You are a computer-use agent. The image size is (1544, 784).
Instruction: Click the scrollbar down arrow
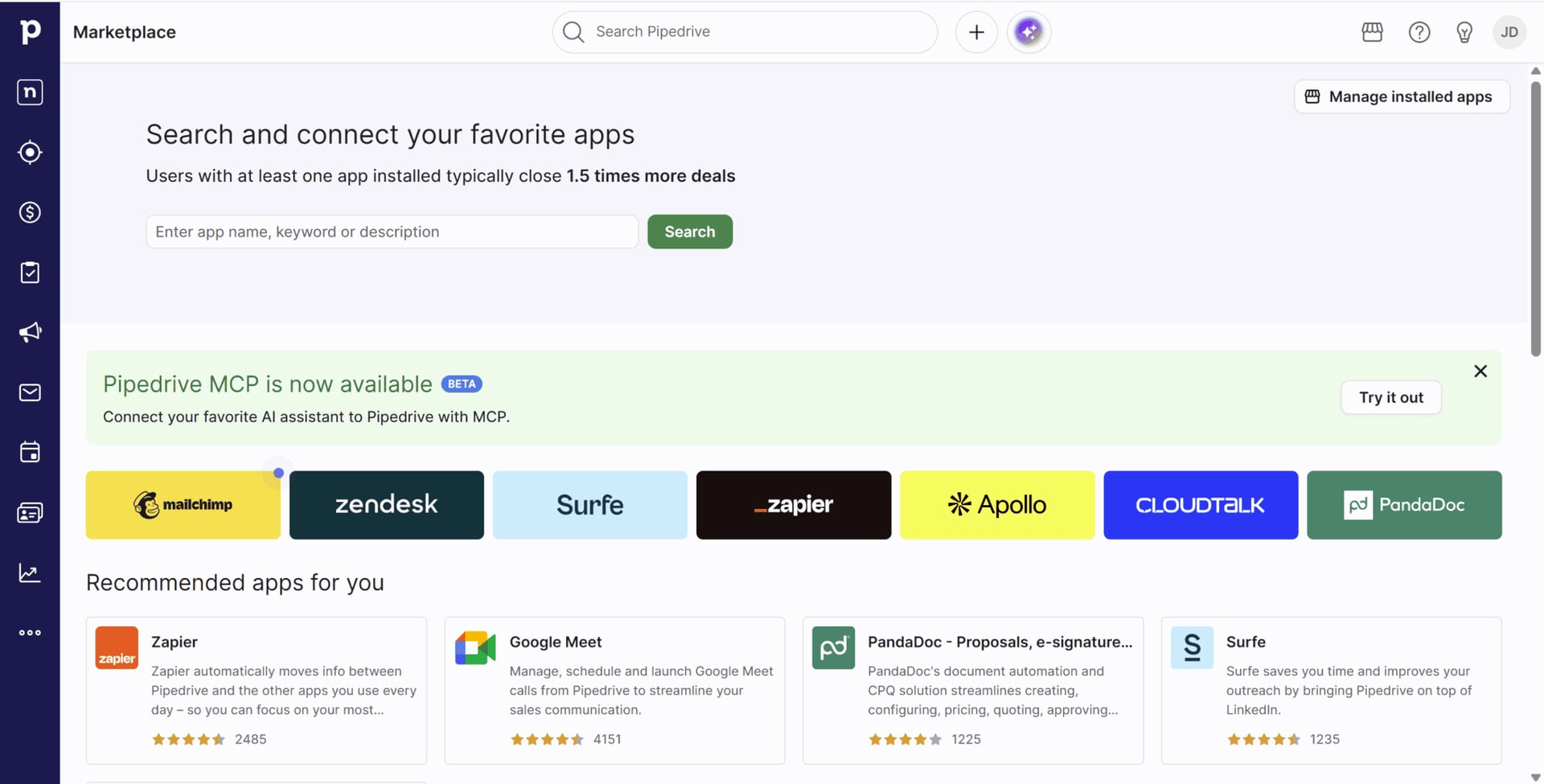pos(1535,777)
